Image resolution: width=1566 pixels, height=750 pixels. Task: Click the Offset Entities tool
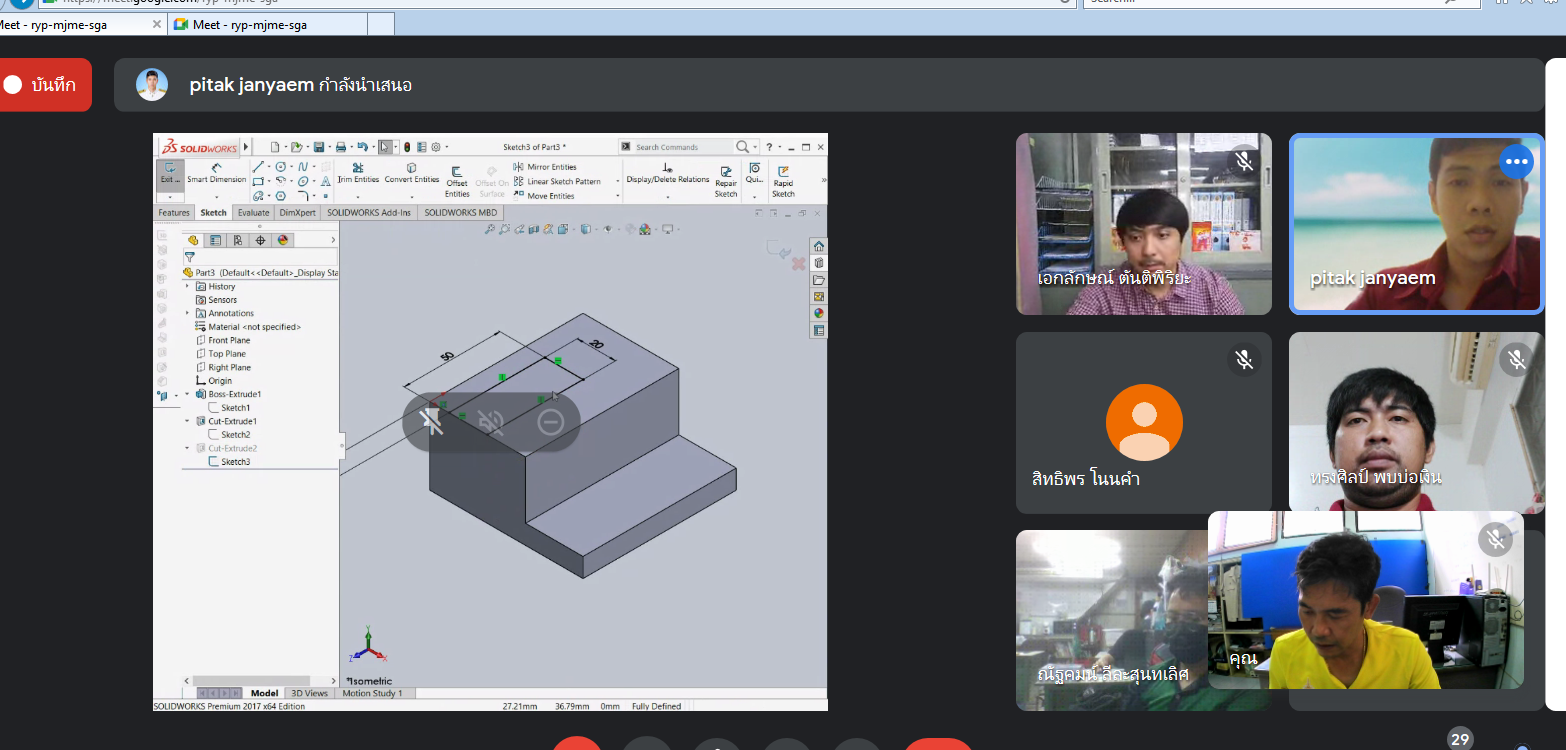click(457, 181)
